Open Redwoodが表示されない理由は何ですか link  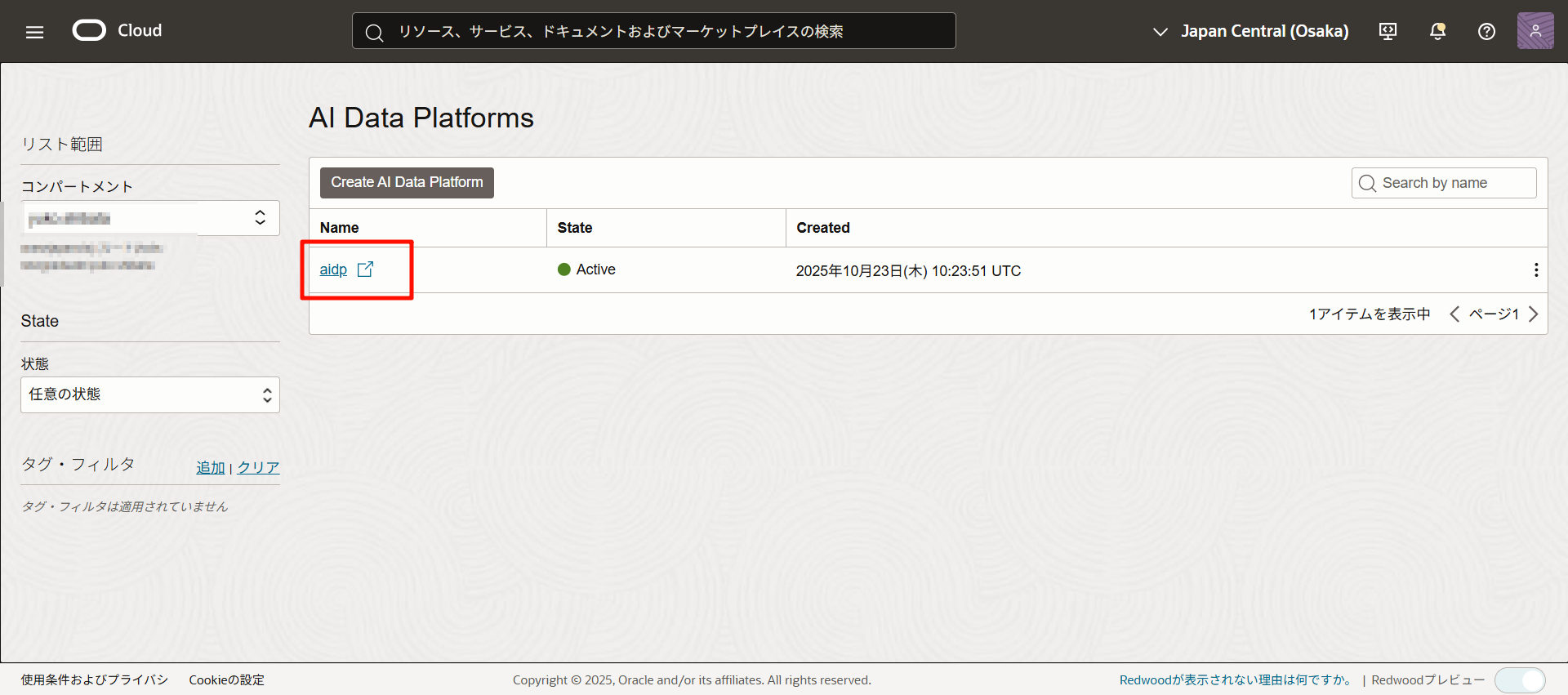click(1236, 679)
